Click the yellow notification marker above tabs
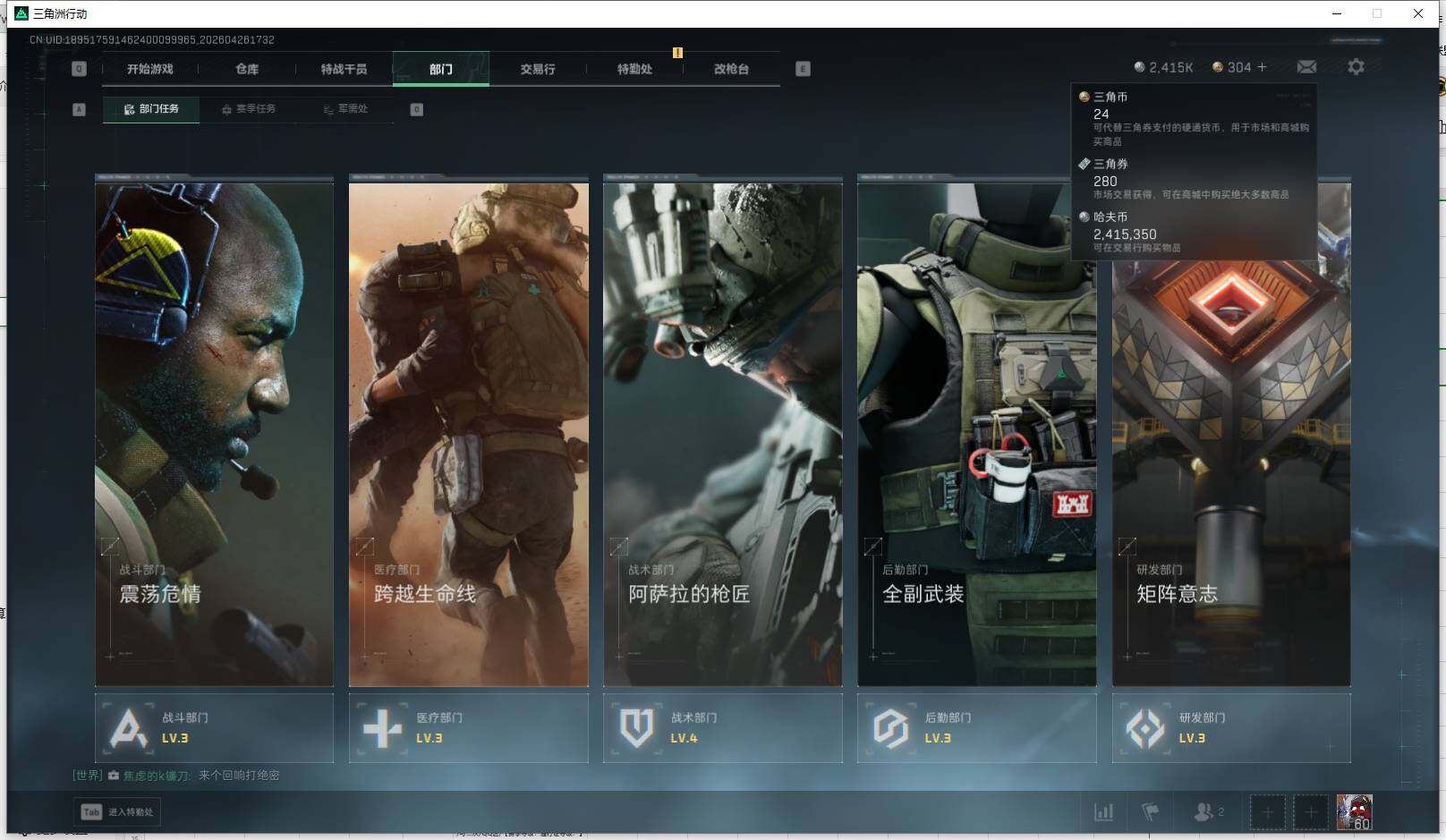This screenshot has height=840, width=1446. pos(677,53)
